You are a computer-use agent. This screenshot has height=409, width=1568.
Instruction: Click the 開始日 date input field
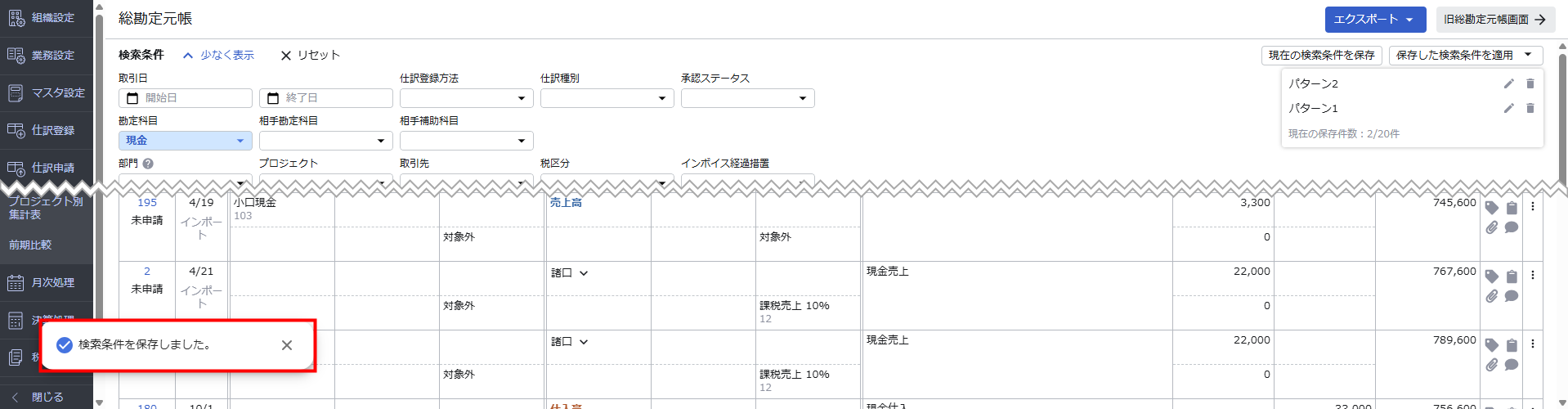click(186, 98)
